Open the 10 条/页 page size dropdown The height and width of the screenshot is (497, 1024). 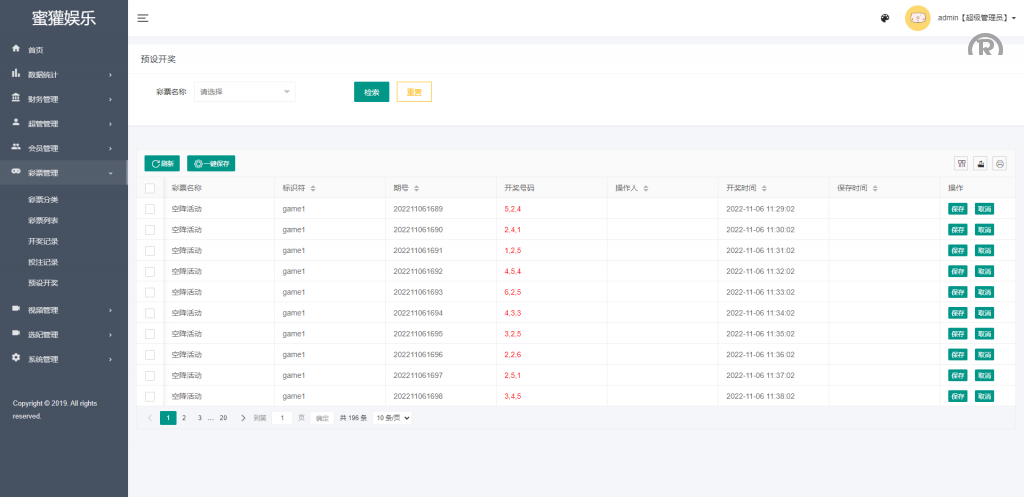[392, 418]
